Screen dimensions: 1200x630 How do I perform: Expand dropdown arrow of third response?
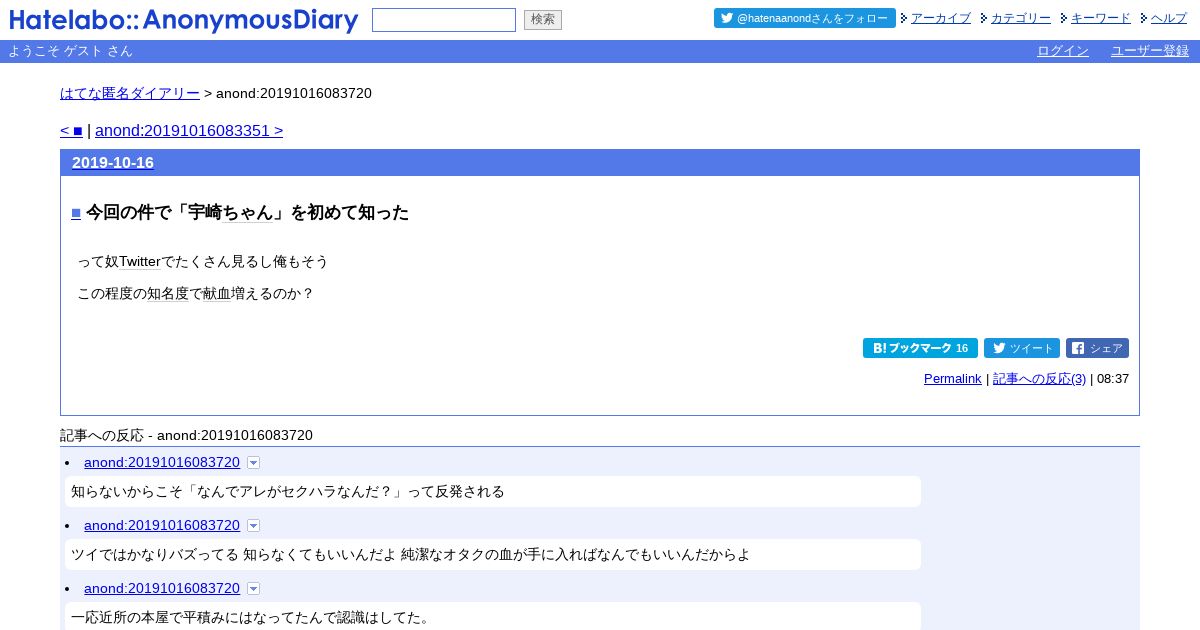tap(253, 589)
